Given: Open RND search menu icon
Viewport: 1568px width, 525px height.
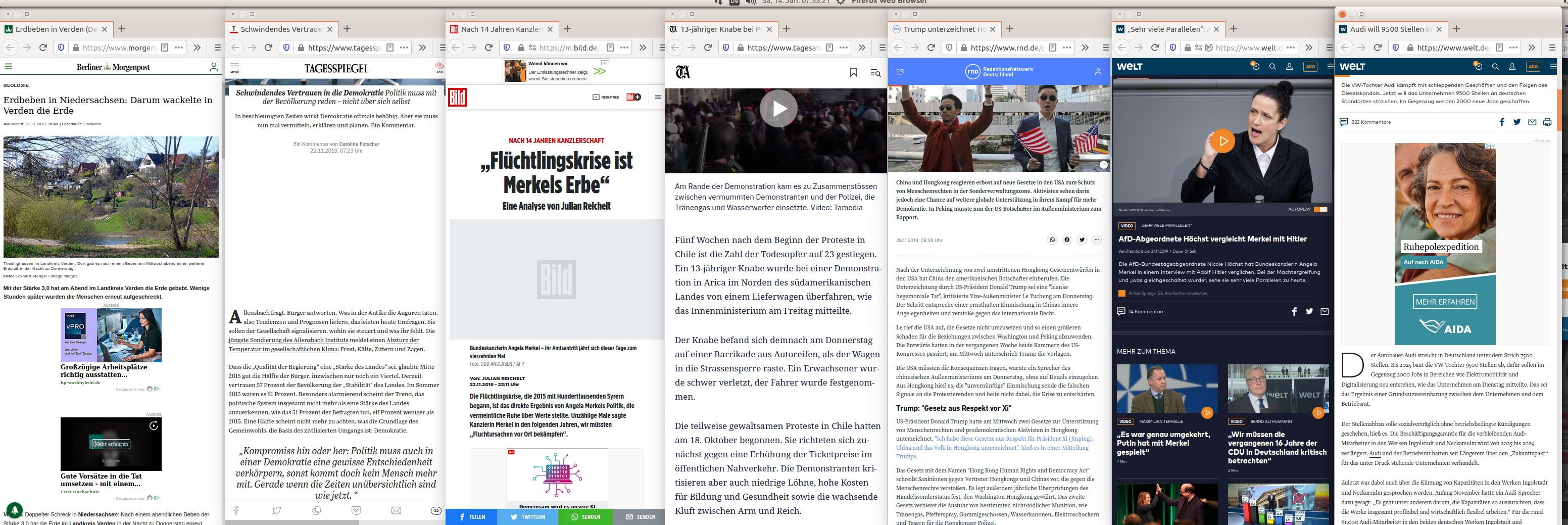Looking at the screenshot, I should tap(900, 72).
